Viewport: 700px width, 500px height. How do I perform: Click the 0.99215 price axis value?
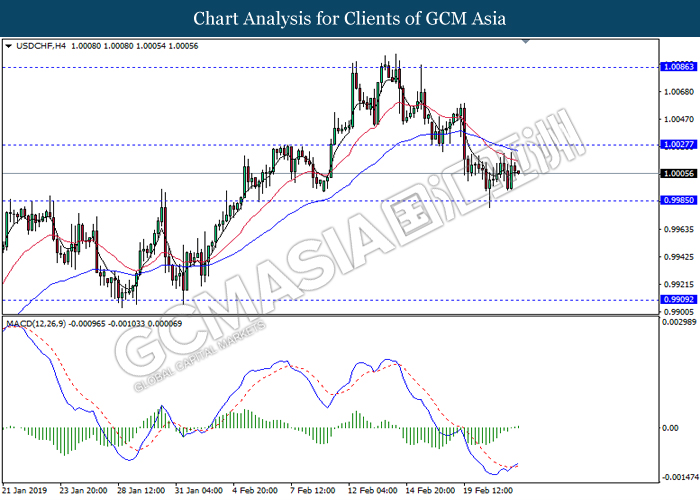[x=679, y=284]
